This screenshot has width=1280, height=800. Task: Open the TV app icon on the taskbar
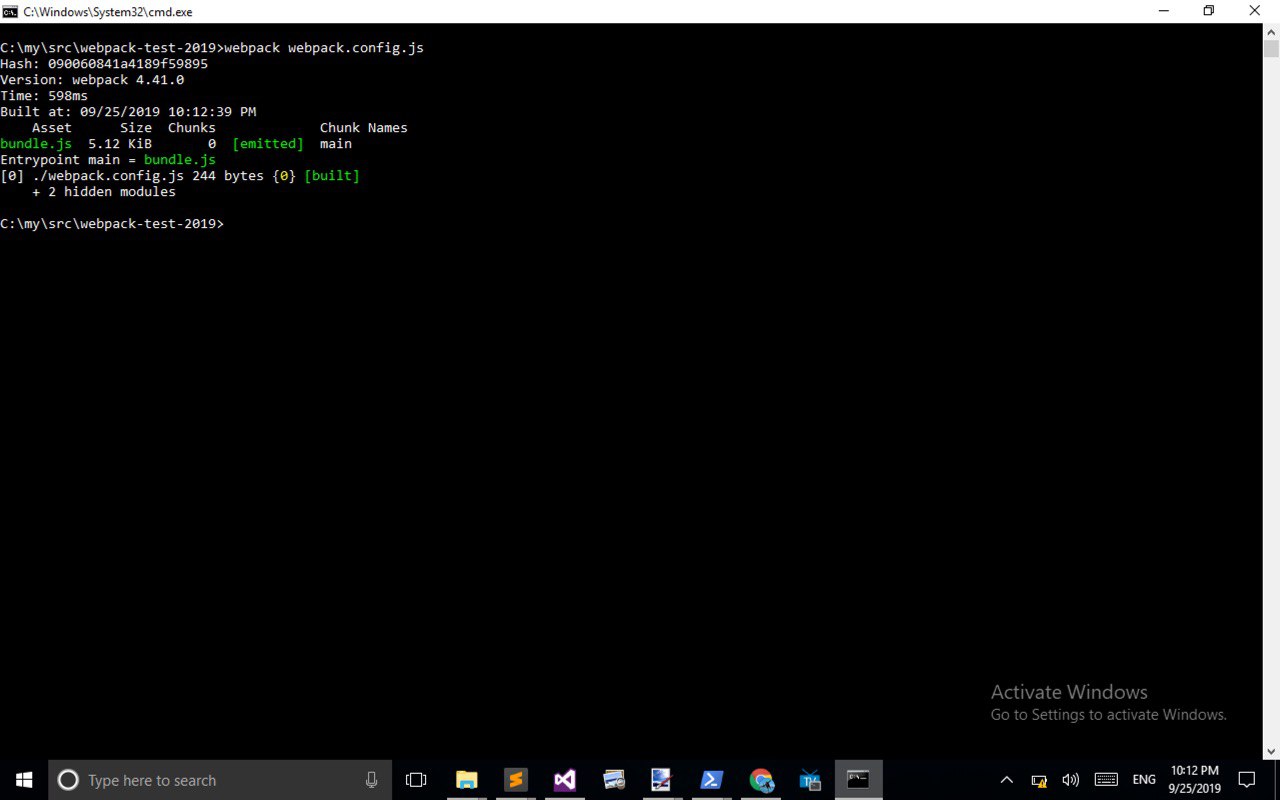point(810,780)
